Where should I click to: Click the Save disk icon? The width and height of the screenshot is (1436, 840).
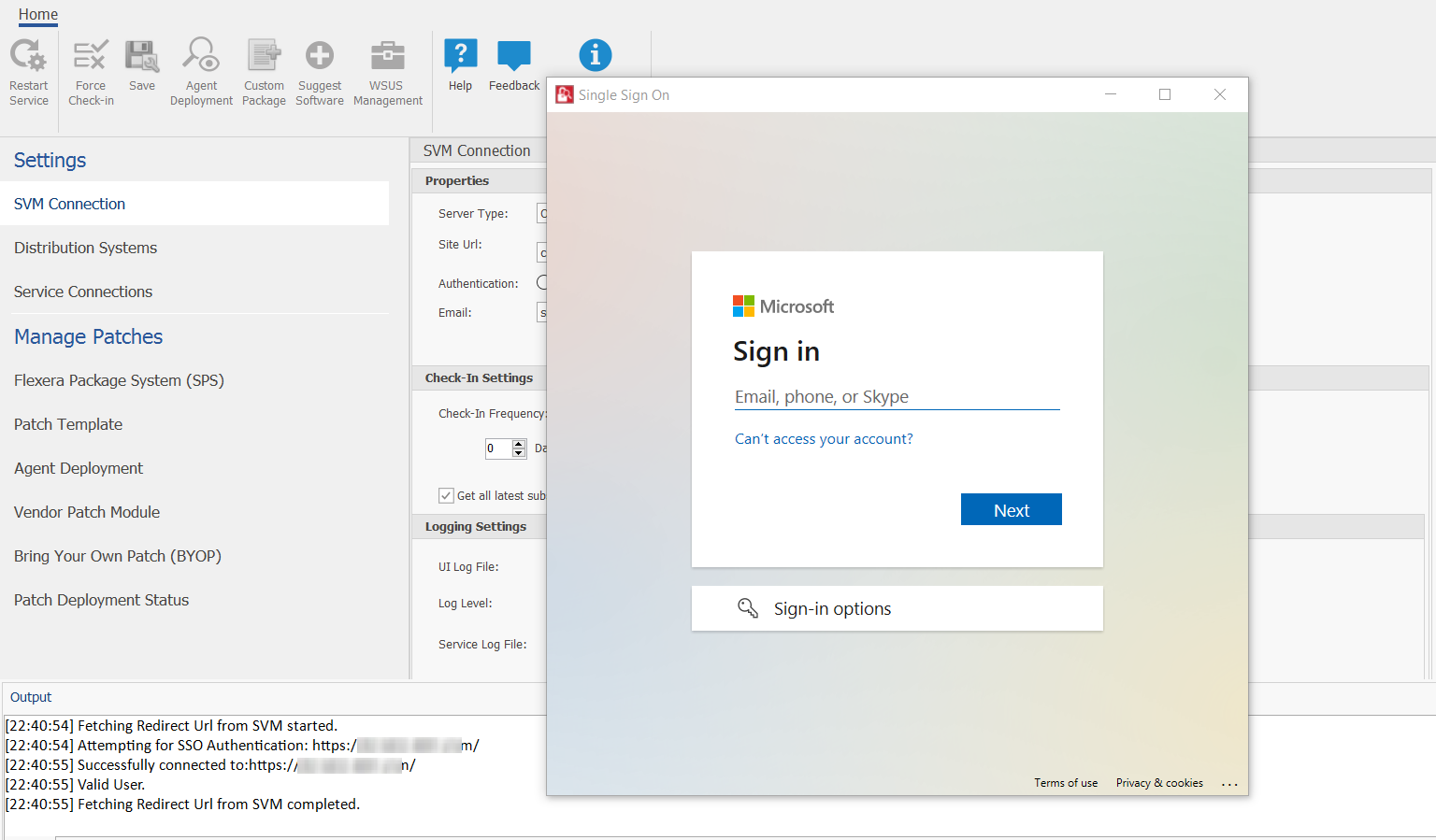pyautogui.click(x=142, y=56)
